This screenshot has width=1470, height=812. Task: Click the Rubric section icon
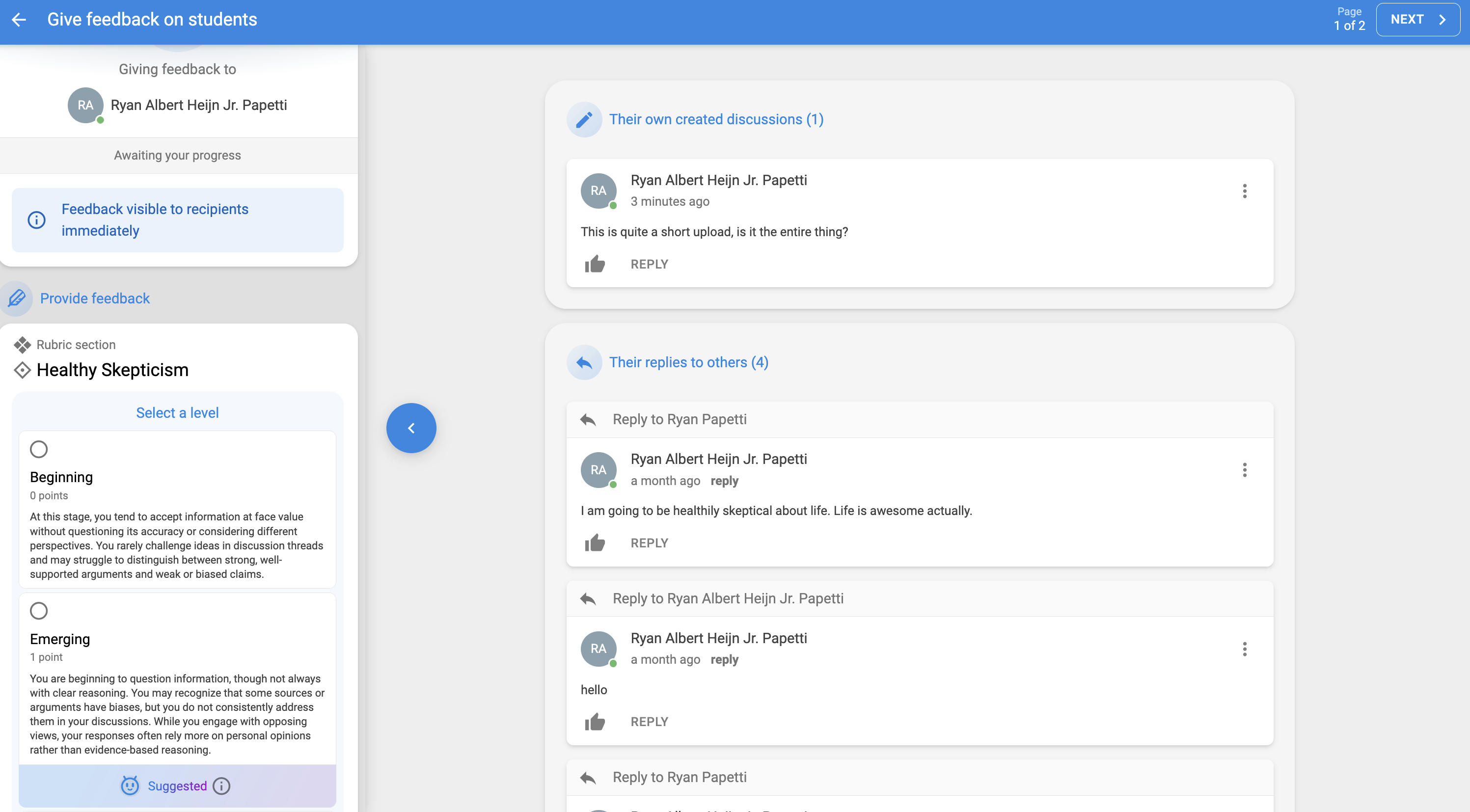(22, 345)
